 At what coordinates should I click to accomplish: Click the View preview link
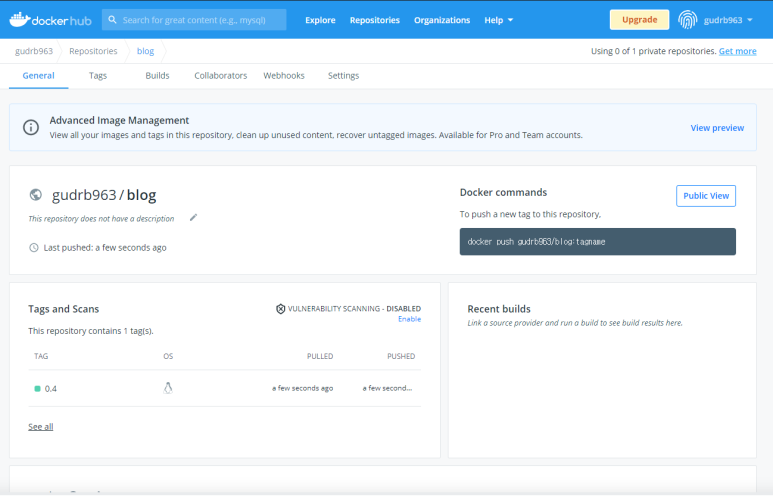click(717, 128)
